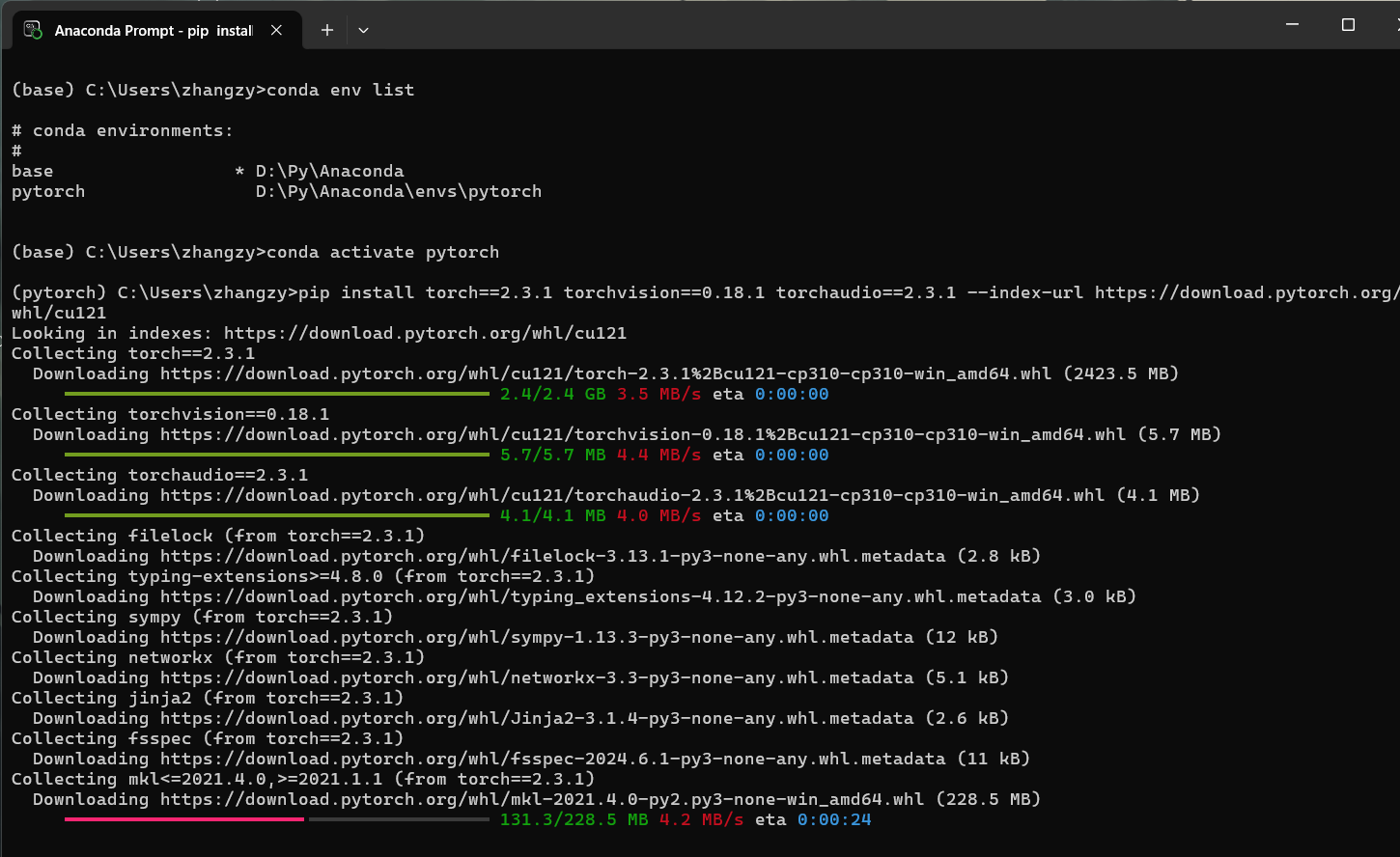Image resolution: width=1400 pixels, height=857 pixels.
Task: Click the torchvision-0.18.1 wheel download URL
Action: pyautogui.click(x=643, y=434)
